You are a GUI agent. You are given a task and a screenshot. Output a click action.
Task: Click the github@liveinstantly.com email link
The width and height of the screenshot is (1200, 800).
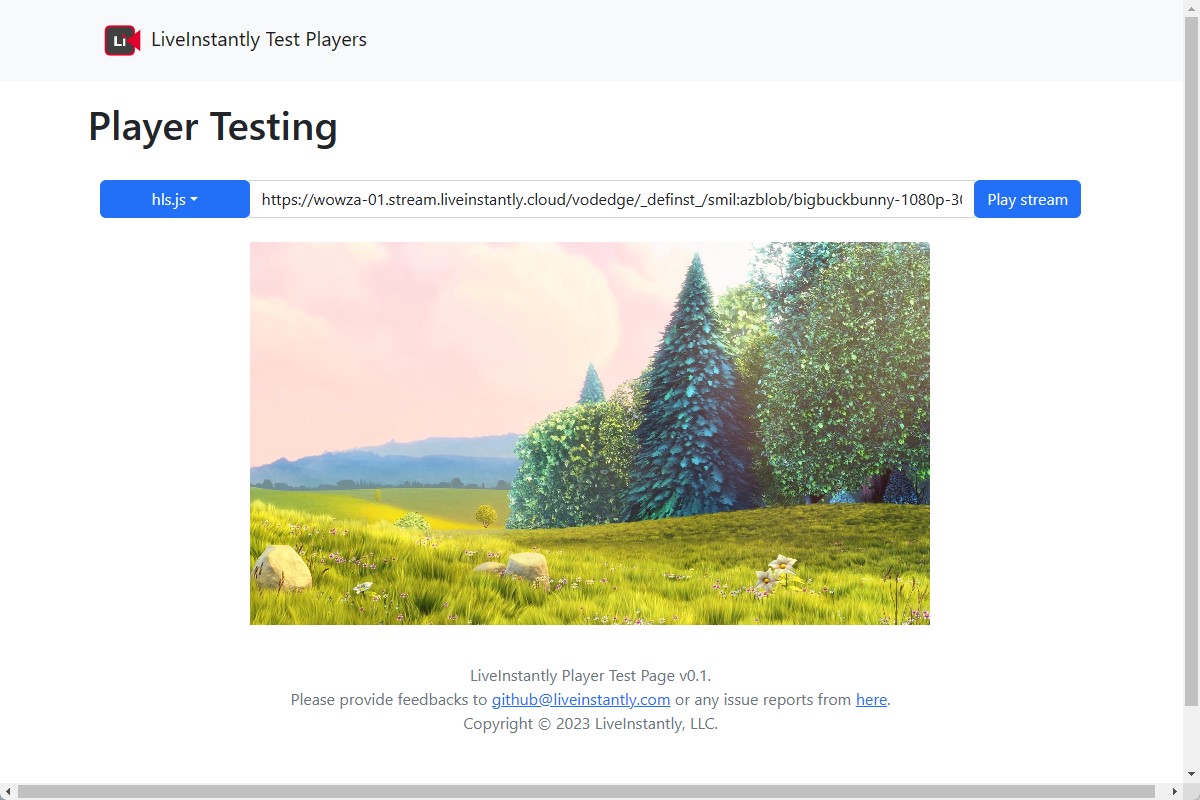coord(580,700)
